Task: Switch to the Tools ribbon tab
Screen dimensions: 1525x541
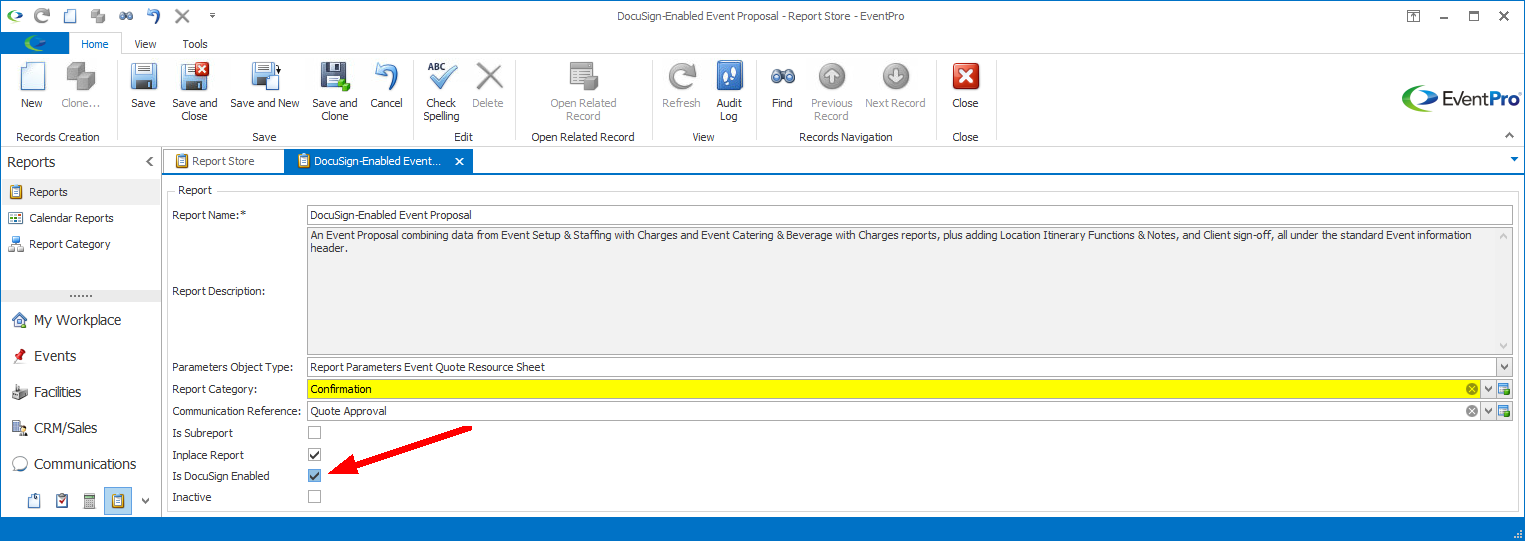Action: (195, 44)
